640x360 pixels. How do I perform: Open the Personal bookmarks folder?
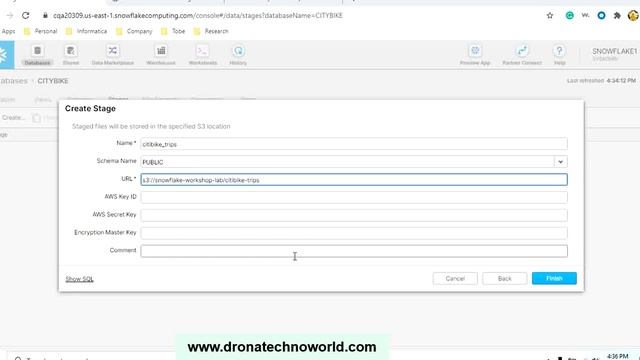click(x=40, y=31)
